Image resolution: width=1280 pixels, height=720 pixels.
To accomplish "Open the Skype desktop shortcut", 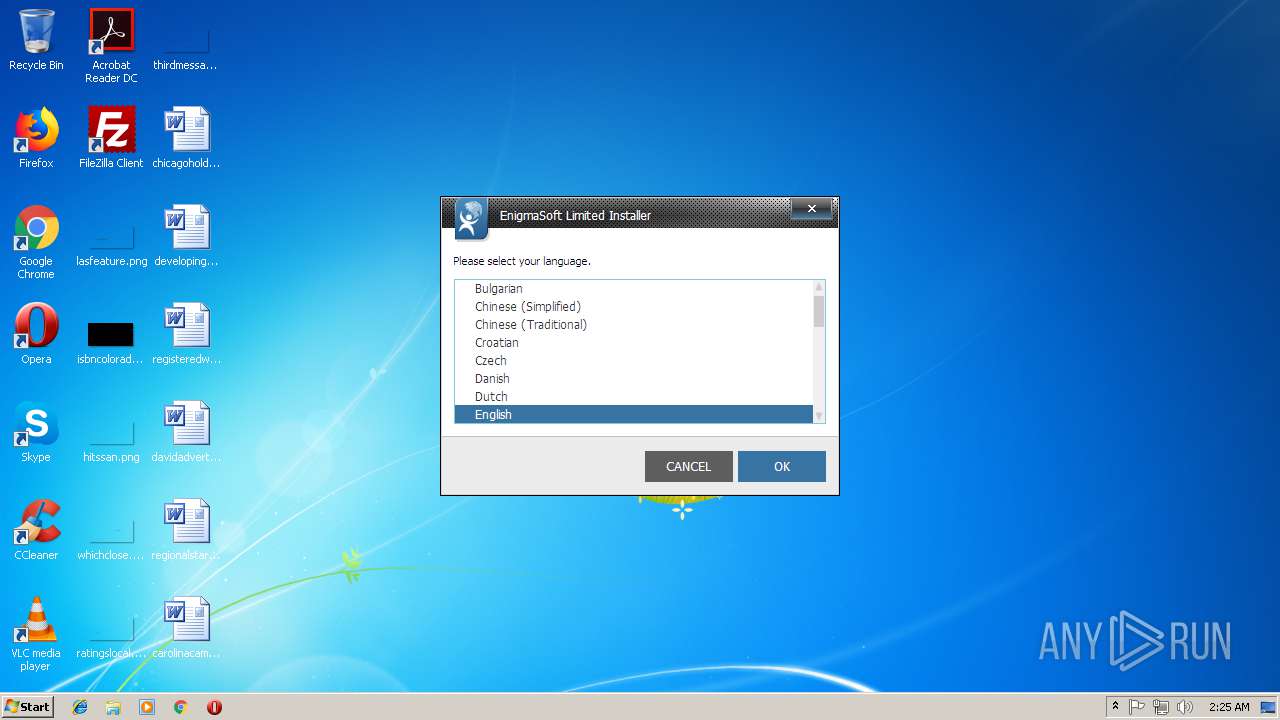I will [x=36, y=432].
